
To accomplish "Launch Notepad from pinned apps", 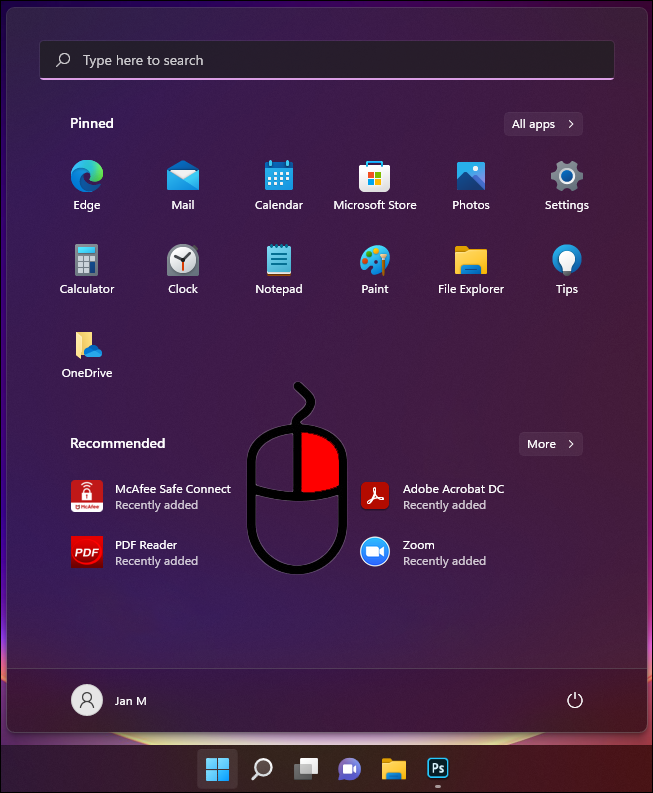I will tap(279, 269).
